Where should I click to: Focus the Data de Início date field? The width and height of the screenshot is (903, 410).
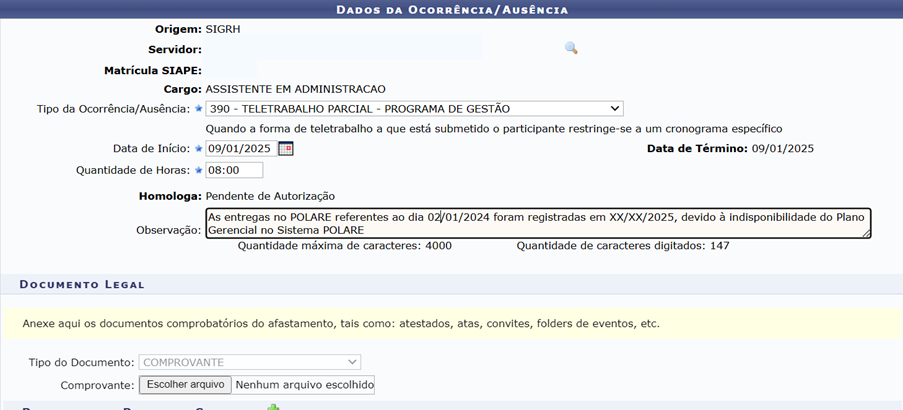click(240, 149)
